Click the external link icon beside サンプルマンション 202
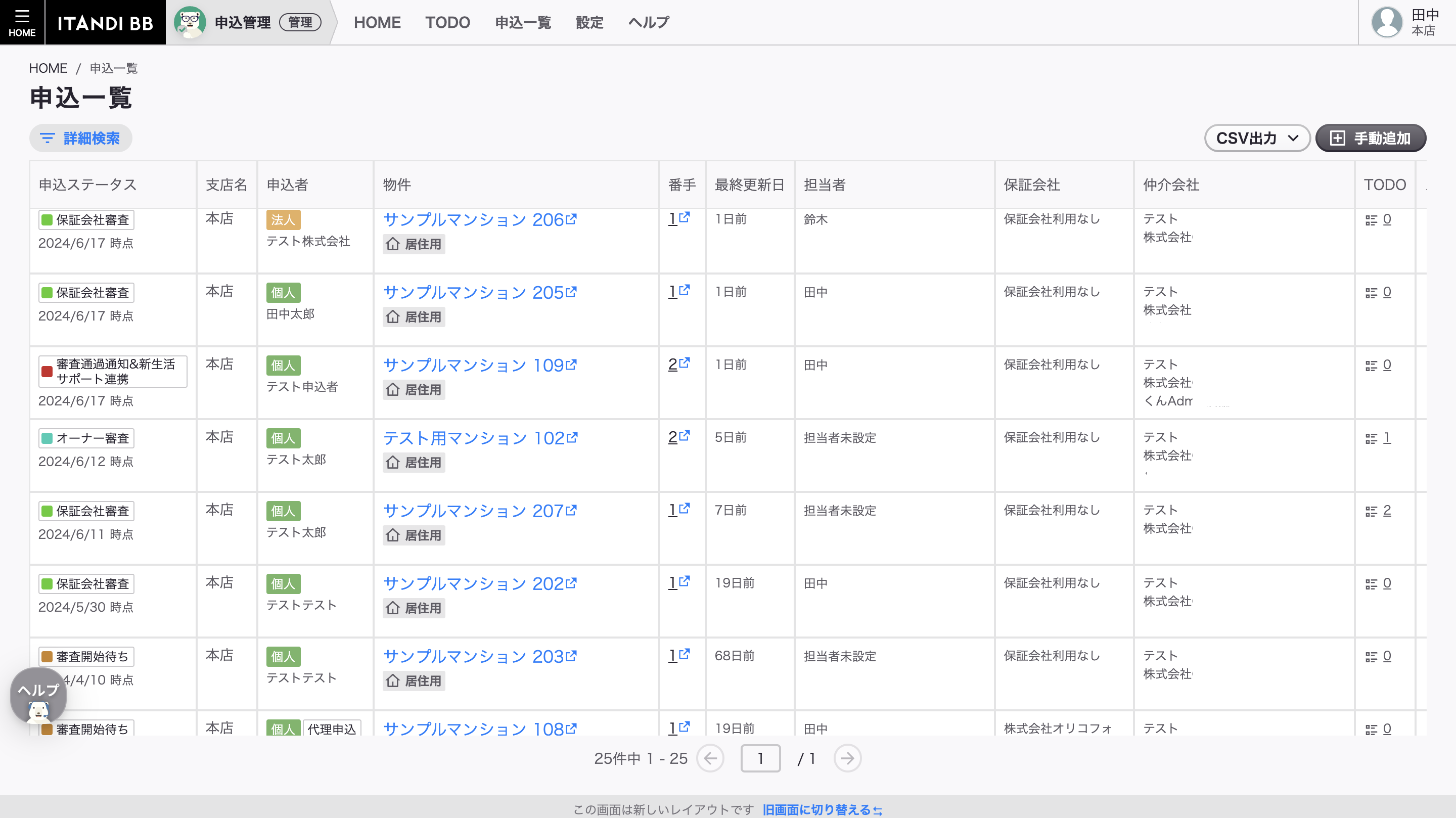Viewport: 1456px width, 818px height. 571,583
